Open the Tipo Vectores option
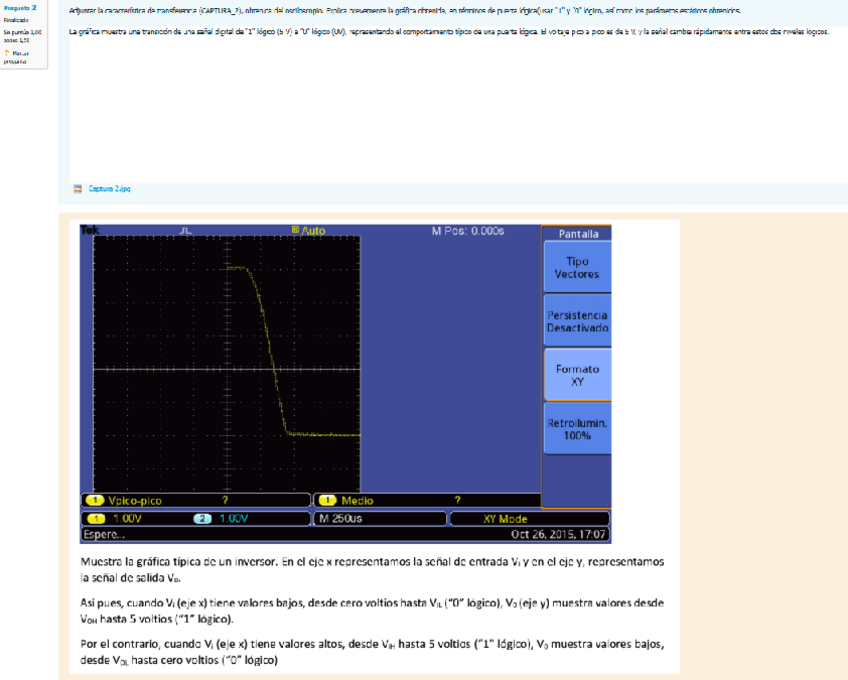 [x=576, y=267]
